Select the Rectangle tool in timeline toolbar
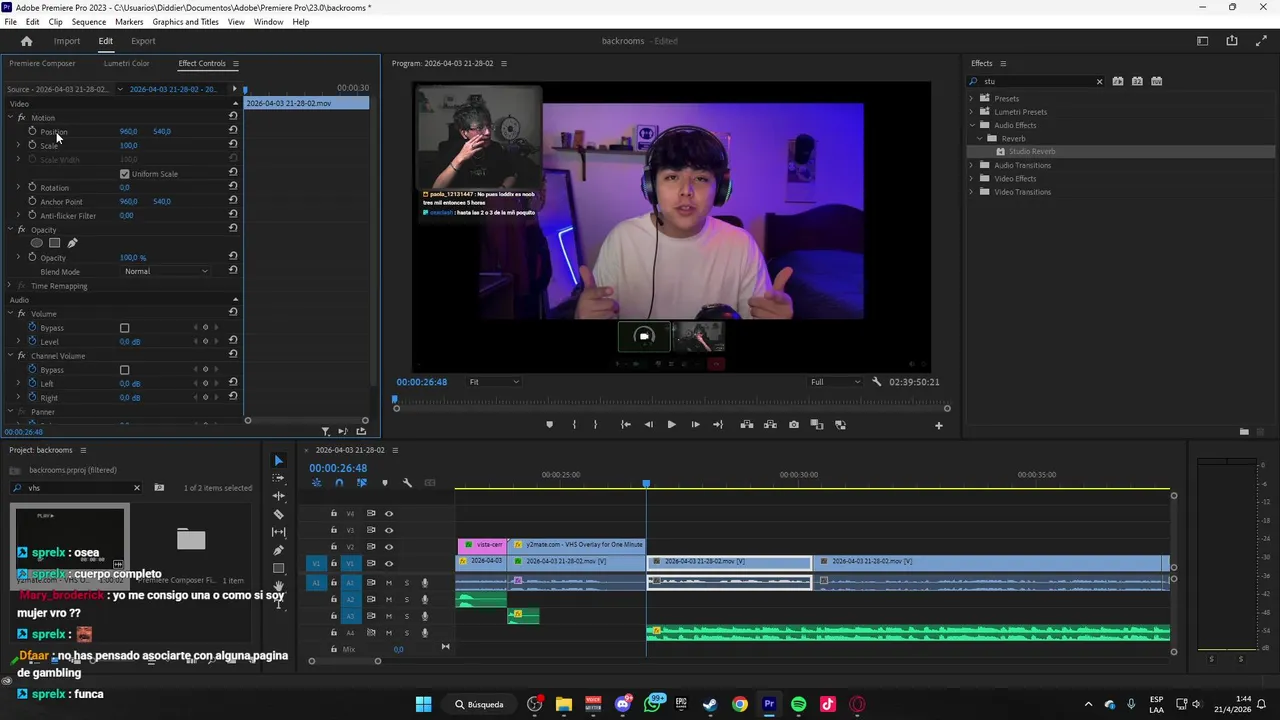The height and width of the screenshot is (720, 1280). pos(279,568)
